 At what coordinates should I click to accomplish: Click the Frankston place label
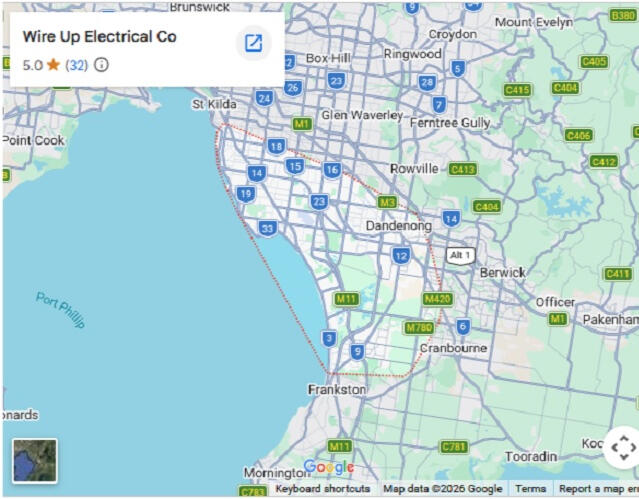pyautogui.click(x=337, y=389)
